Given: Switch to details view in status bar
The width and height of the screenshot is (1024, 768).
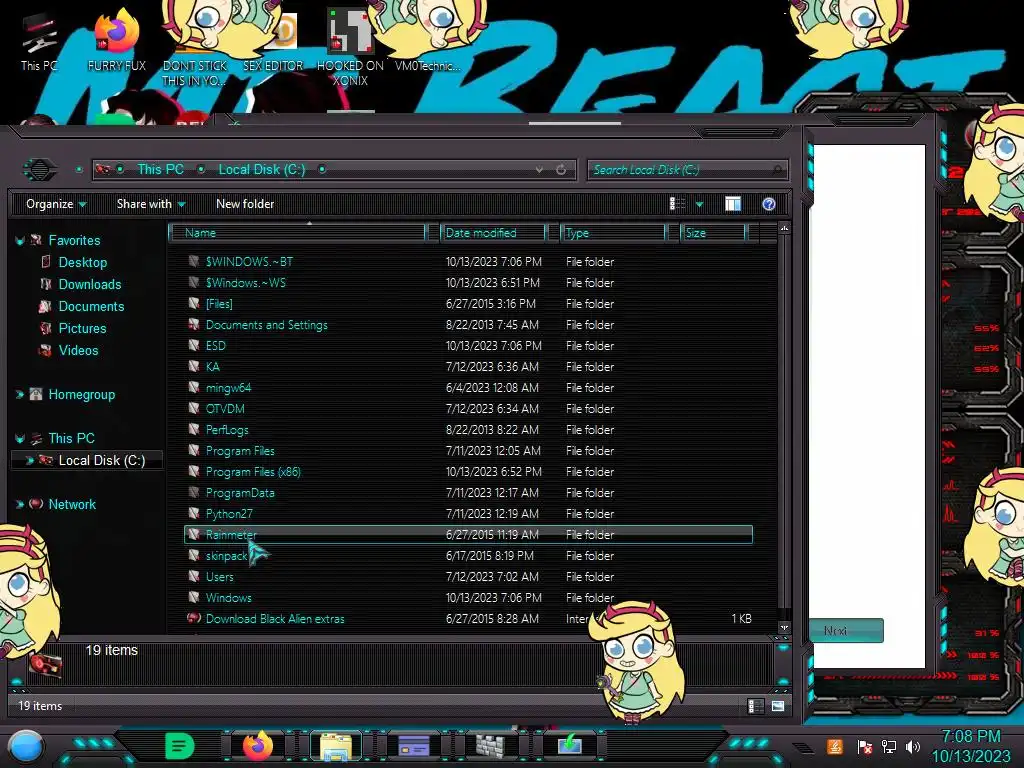Looking at the screenshot, I should point(754,706).
